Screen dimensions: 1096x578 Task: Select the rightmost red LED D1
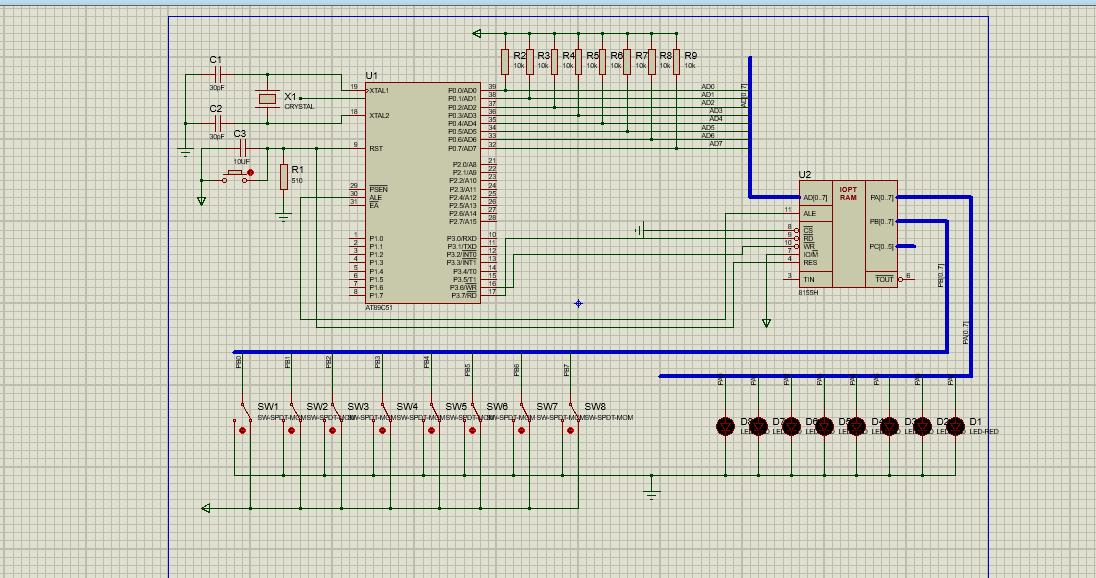[x=954, y=426]
